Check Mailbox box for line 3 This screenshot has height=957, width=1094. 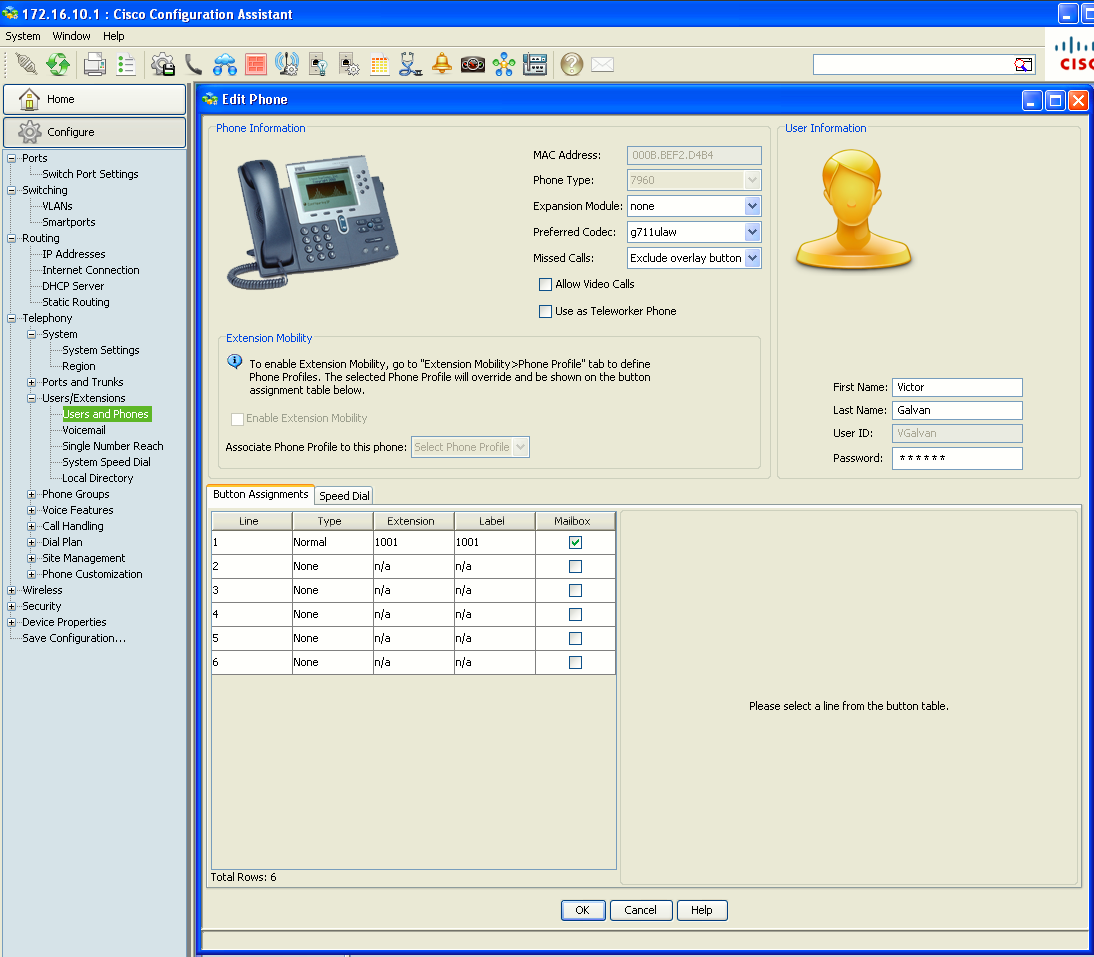(576, 591)
